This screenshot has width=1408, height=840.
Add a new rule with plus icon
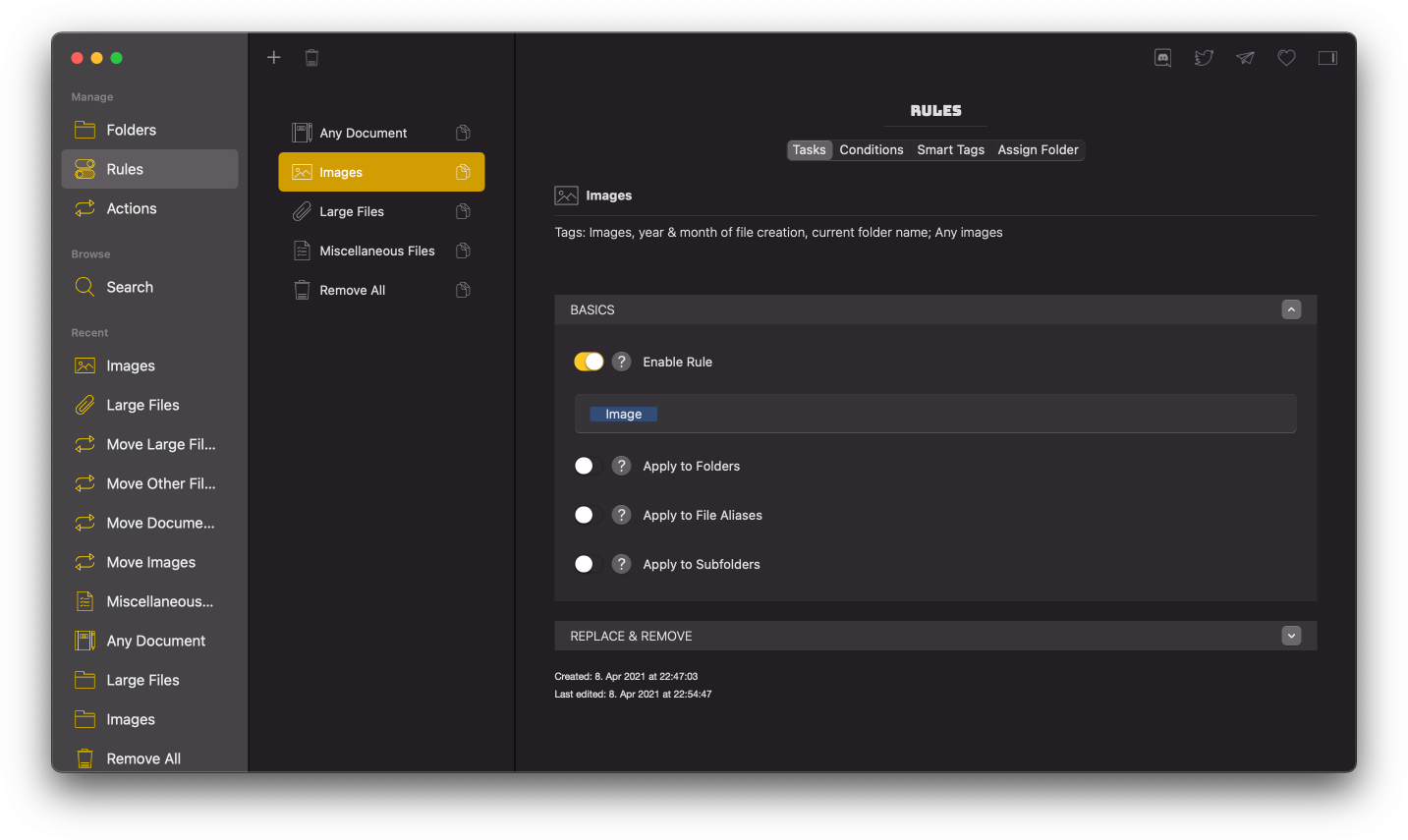(x=273, y=57)
